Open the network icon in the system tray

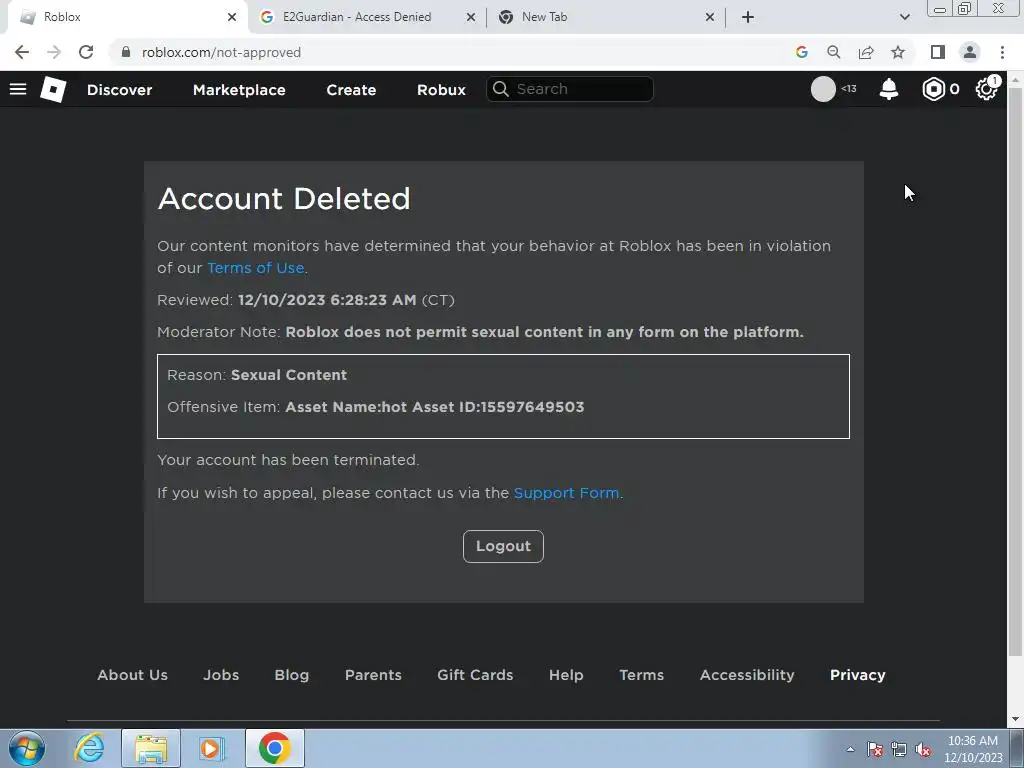[x=899, y=750]
